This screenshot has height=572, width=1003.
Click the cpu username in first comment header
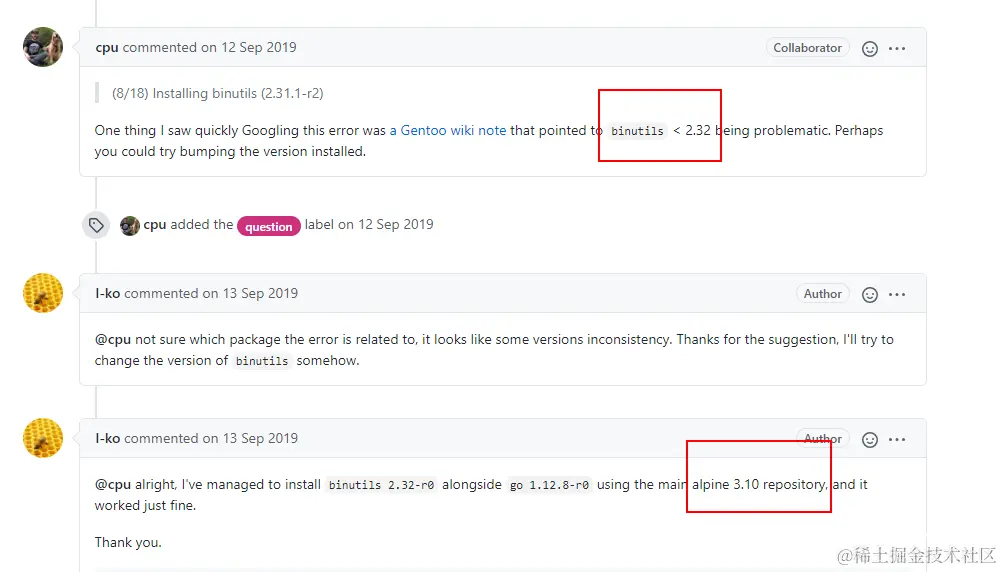[x=107, y=48]
